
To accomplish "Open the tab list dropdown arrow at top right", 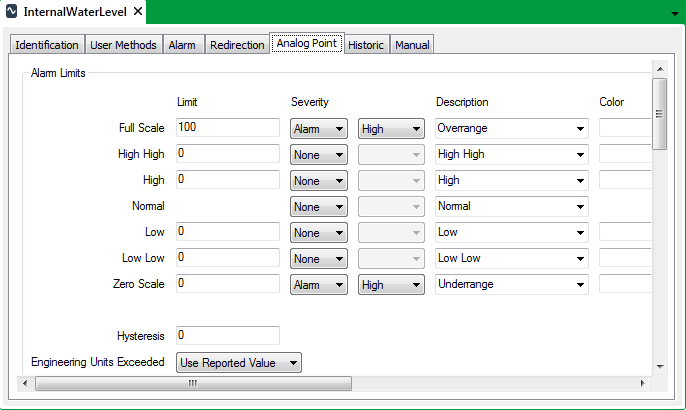I will [x=674, y=14].
